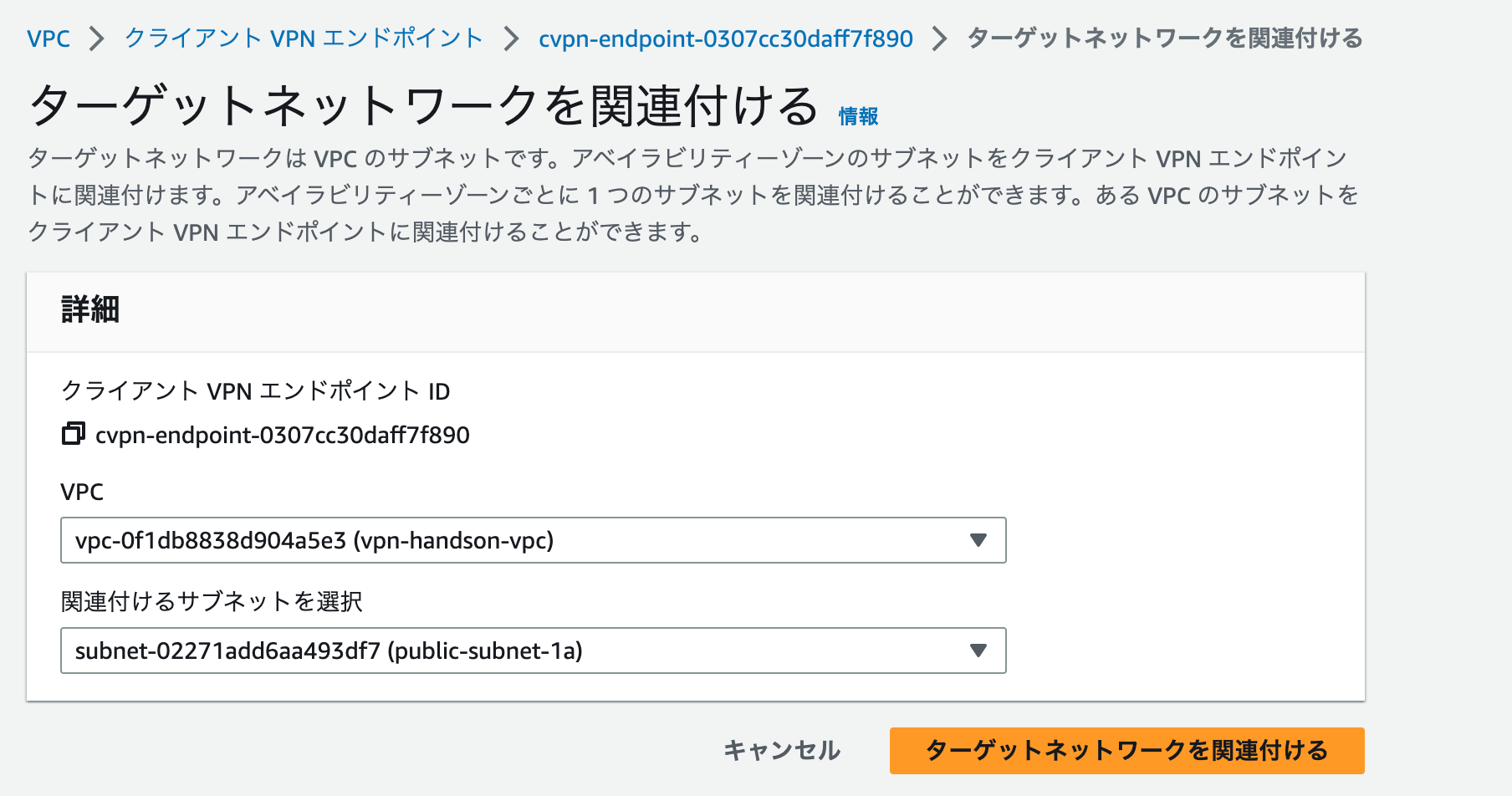1512x796 pixels.
Task: View endpoint cvpn-endpoint-0307cc30daff7f890 from the breadcrumb
Action: point(726,38)
